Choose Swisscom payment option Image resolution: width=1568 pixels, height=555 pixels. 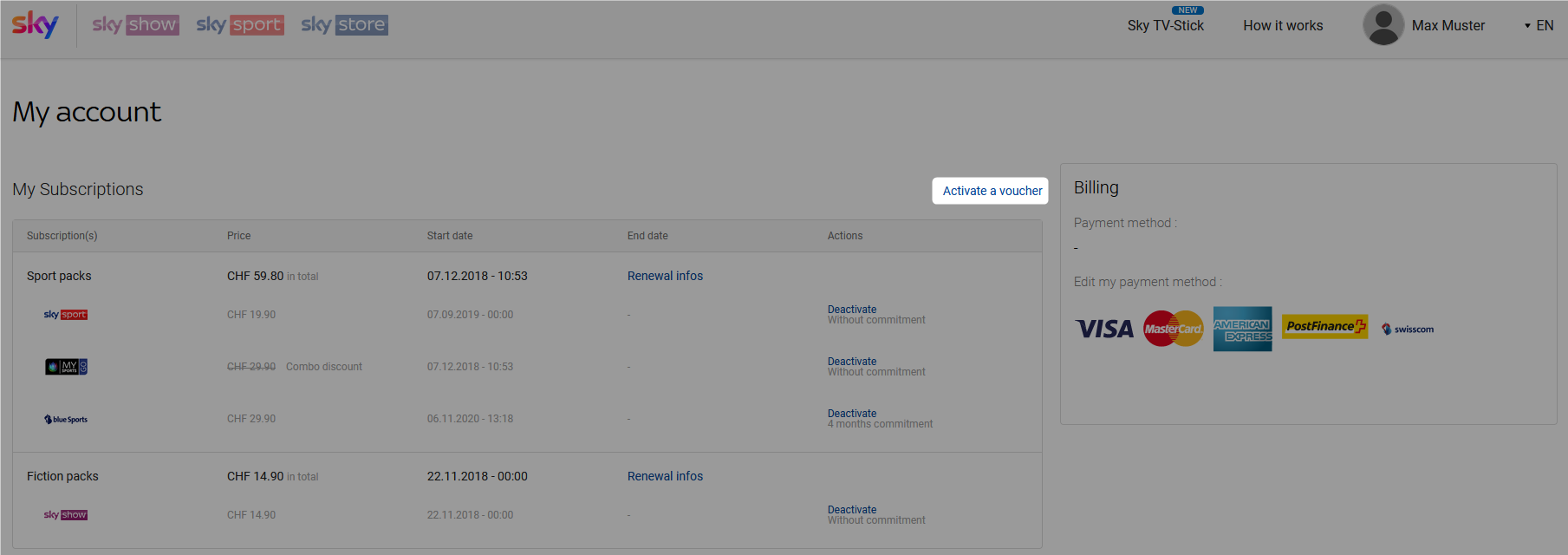(x=1408, y=330)
